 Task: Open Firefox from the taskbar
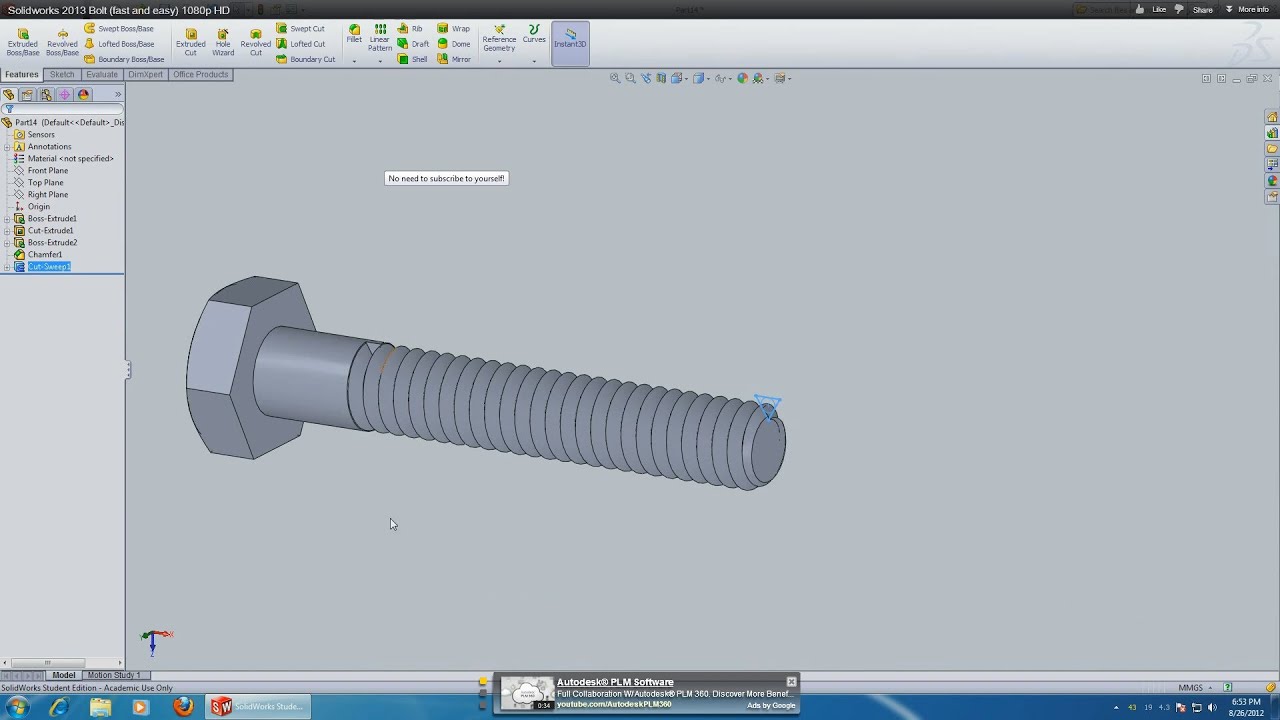183,707
